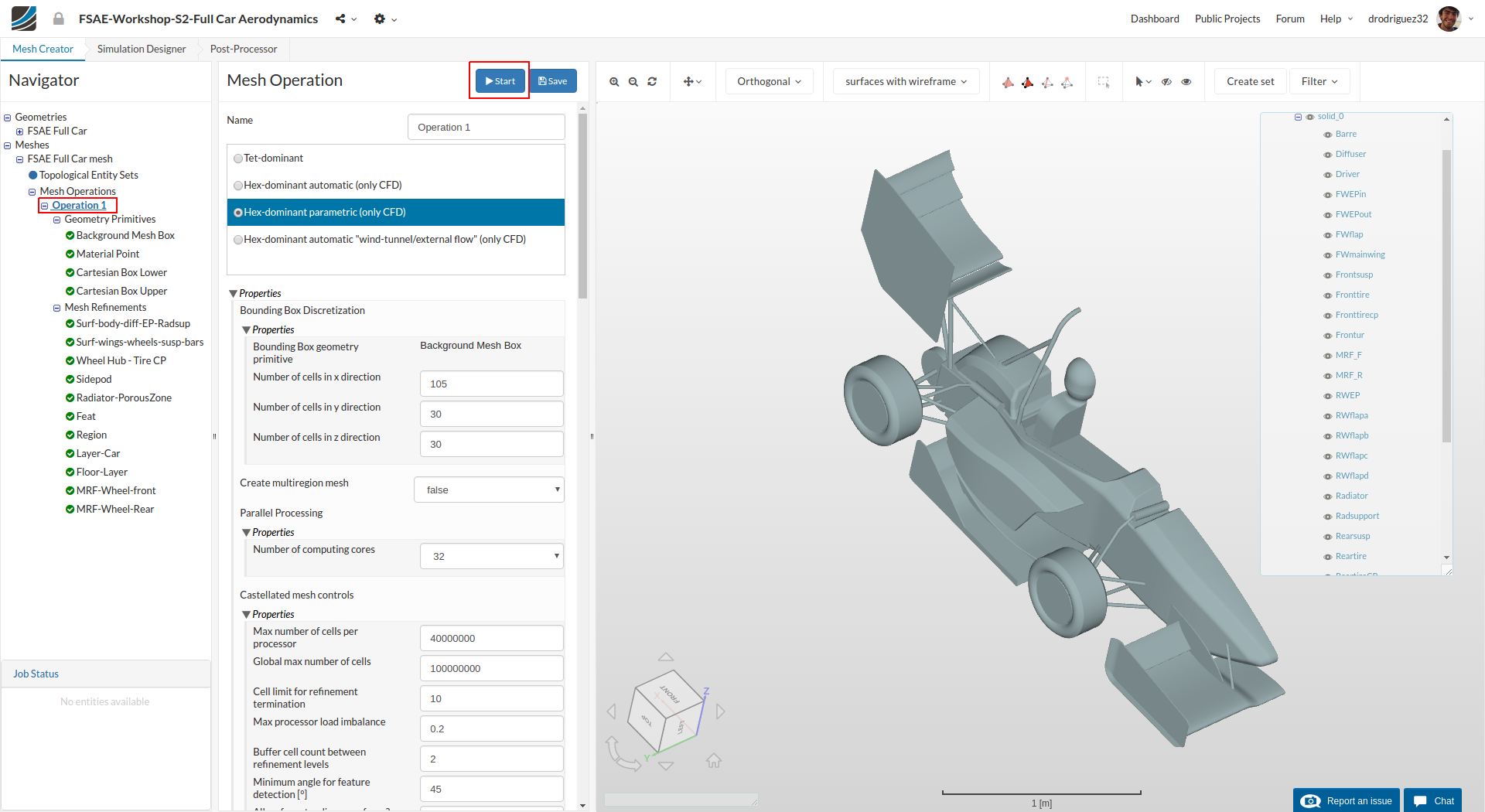
Task: Click the box selection tool icon
Action: (1104, 82)
